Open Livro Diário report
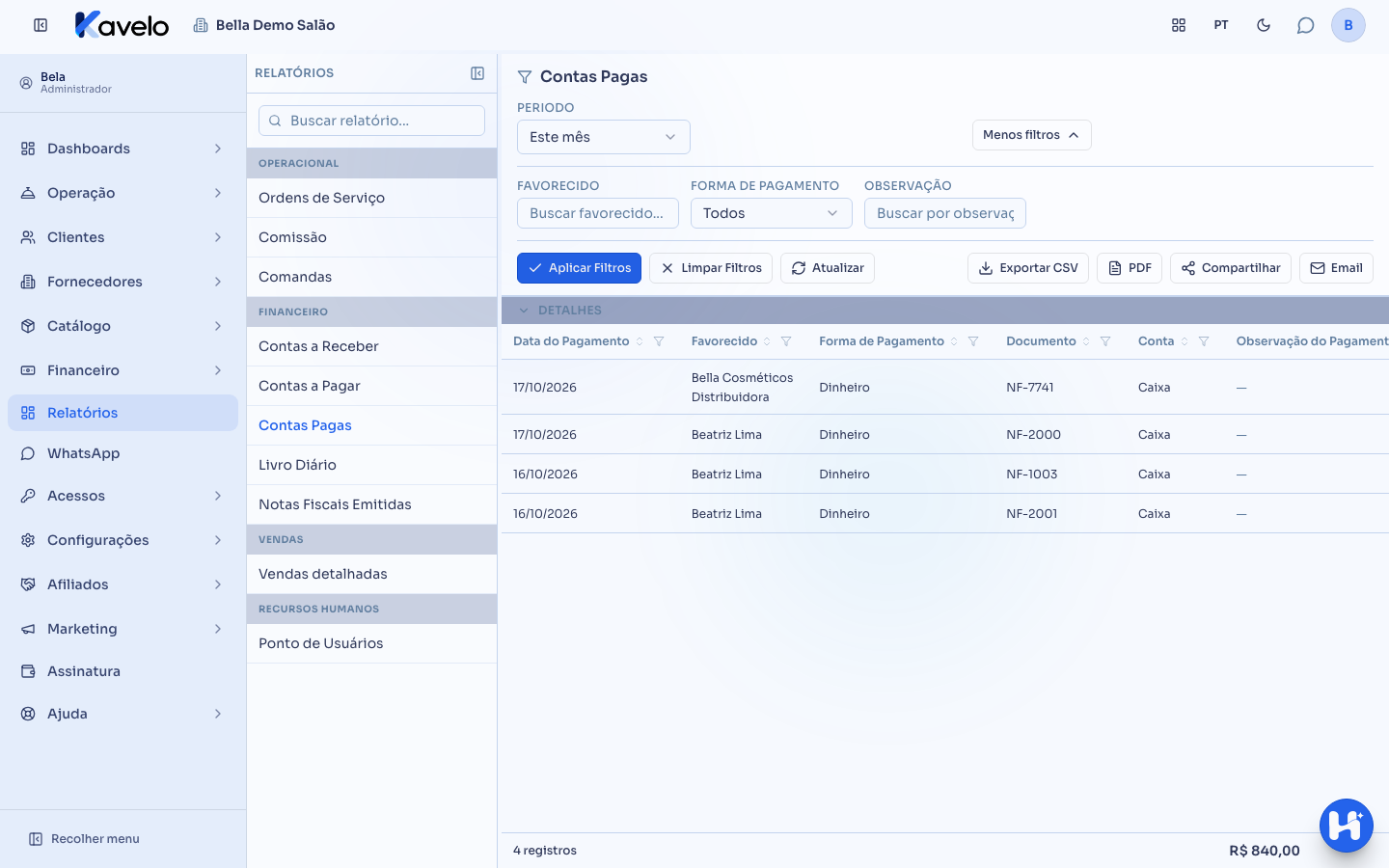 (x=371, y=465)
